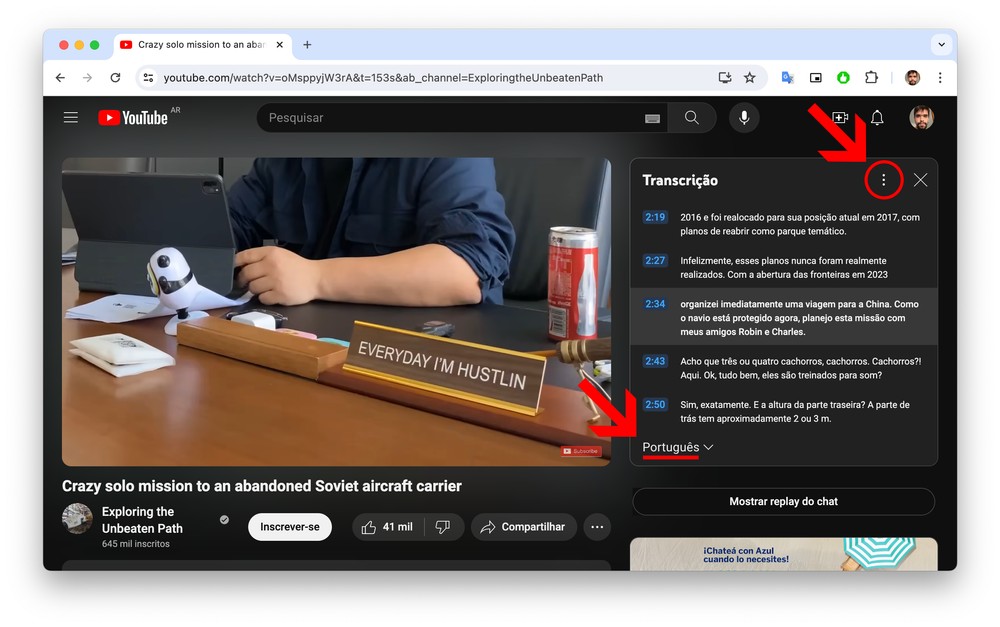
Task: Click the Inscrever-se subscribe button
Action: (x=289, y=527)
